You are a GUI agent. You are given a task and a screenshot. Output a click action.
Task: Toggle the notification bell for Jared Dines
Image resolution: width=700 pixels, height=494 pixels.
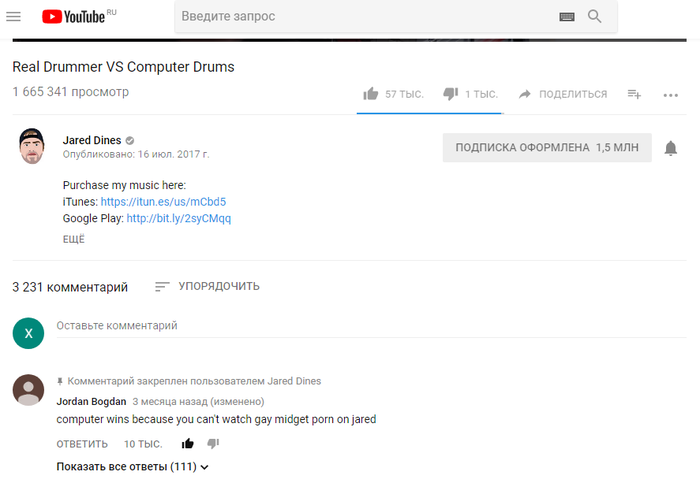(671, 148)
